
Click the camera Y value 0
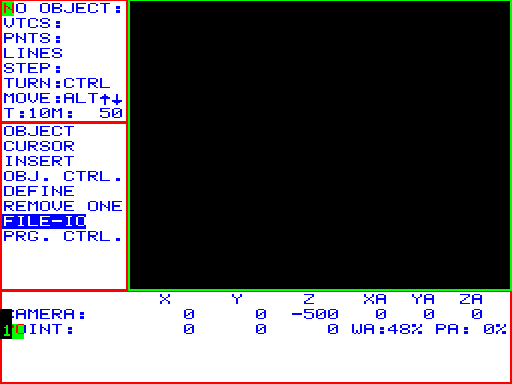click(261, 314)
